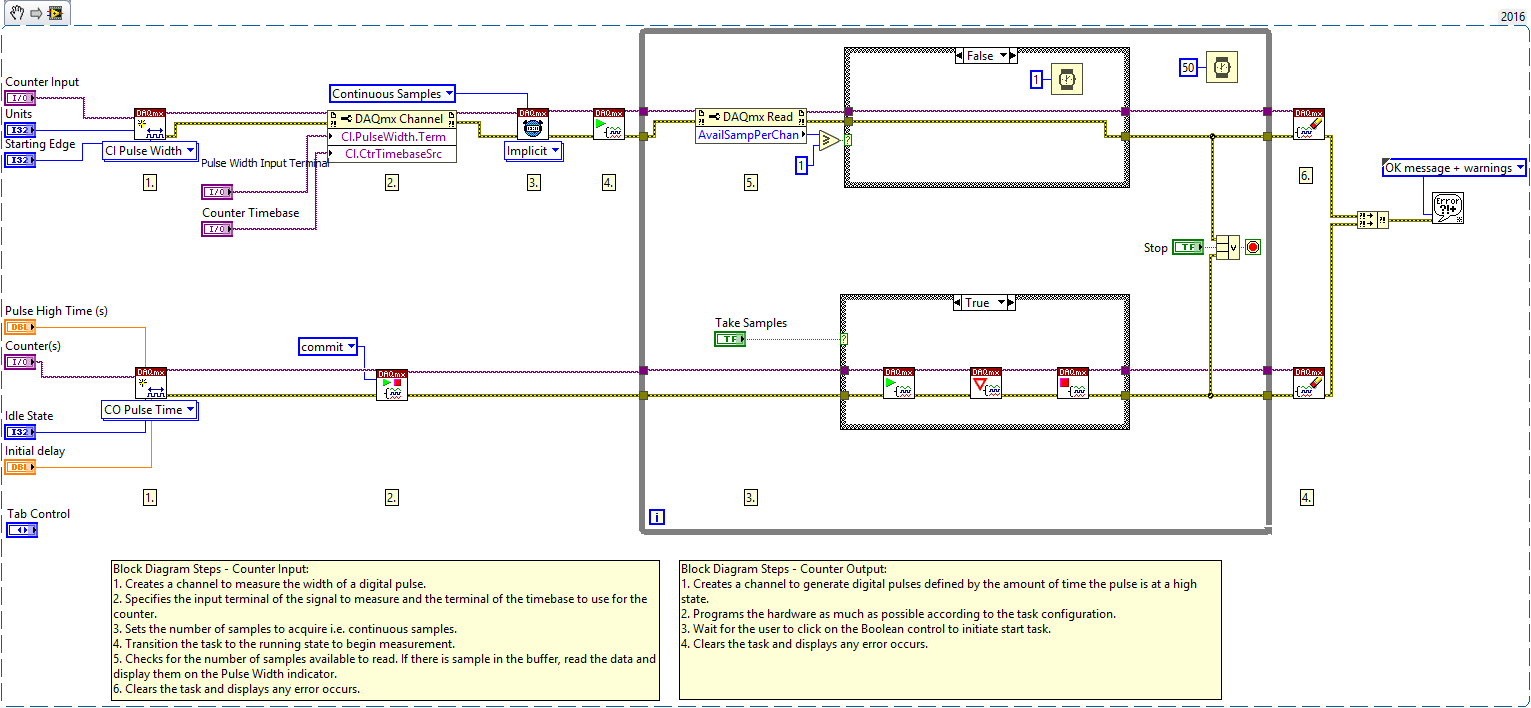Click the DAQmx Start Task VI icon
Viewport: 1531px width, 708px height.
[610, 122]
